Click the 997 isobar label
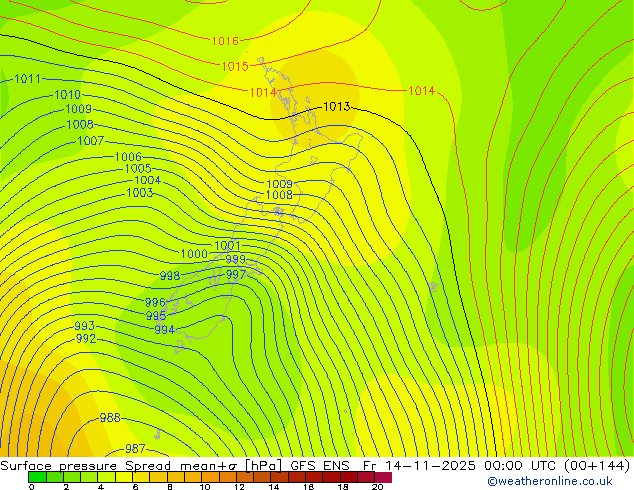Viewport: 634px width, 490px height. 236,275
